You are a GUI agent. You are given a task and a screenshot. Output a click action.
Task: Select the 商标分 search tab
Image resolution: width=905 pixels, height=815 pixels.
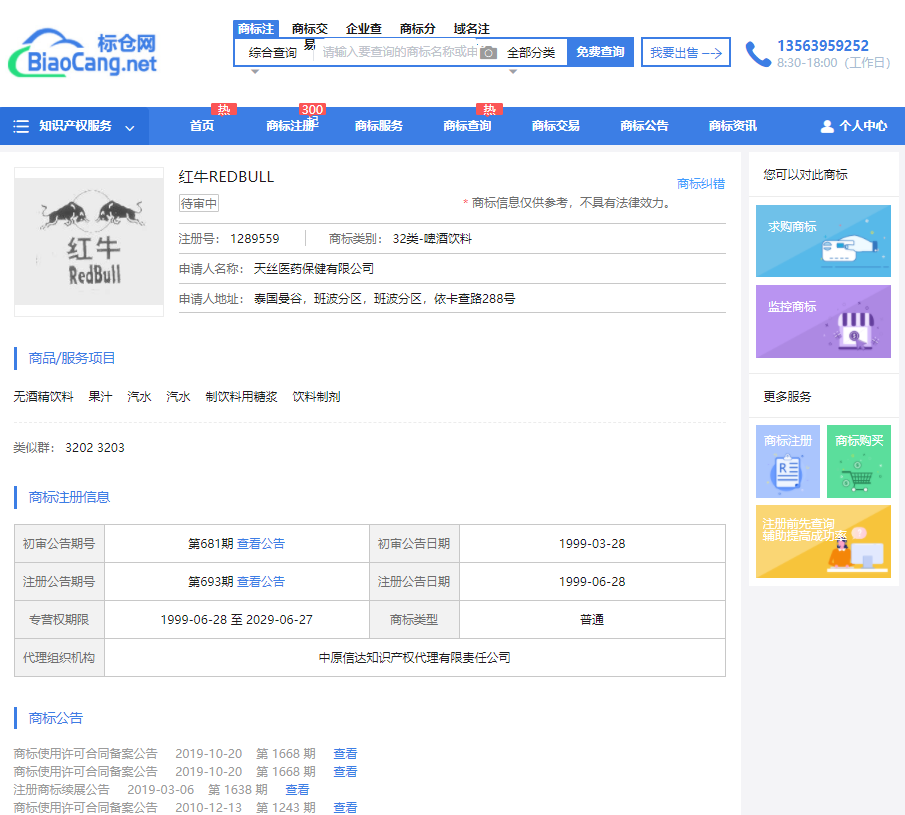pos(417,29)
